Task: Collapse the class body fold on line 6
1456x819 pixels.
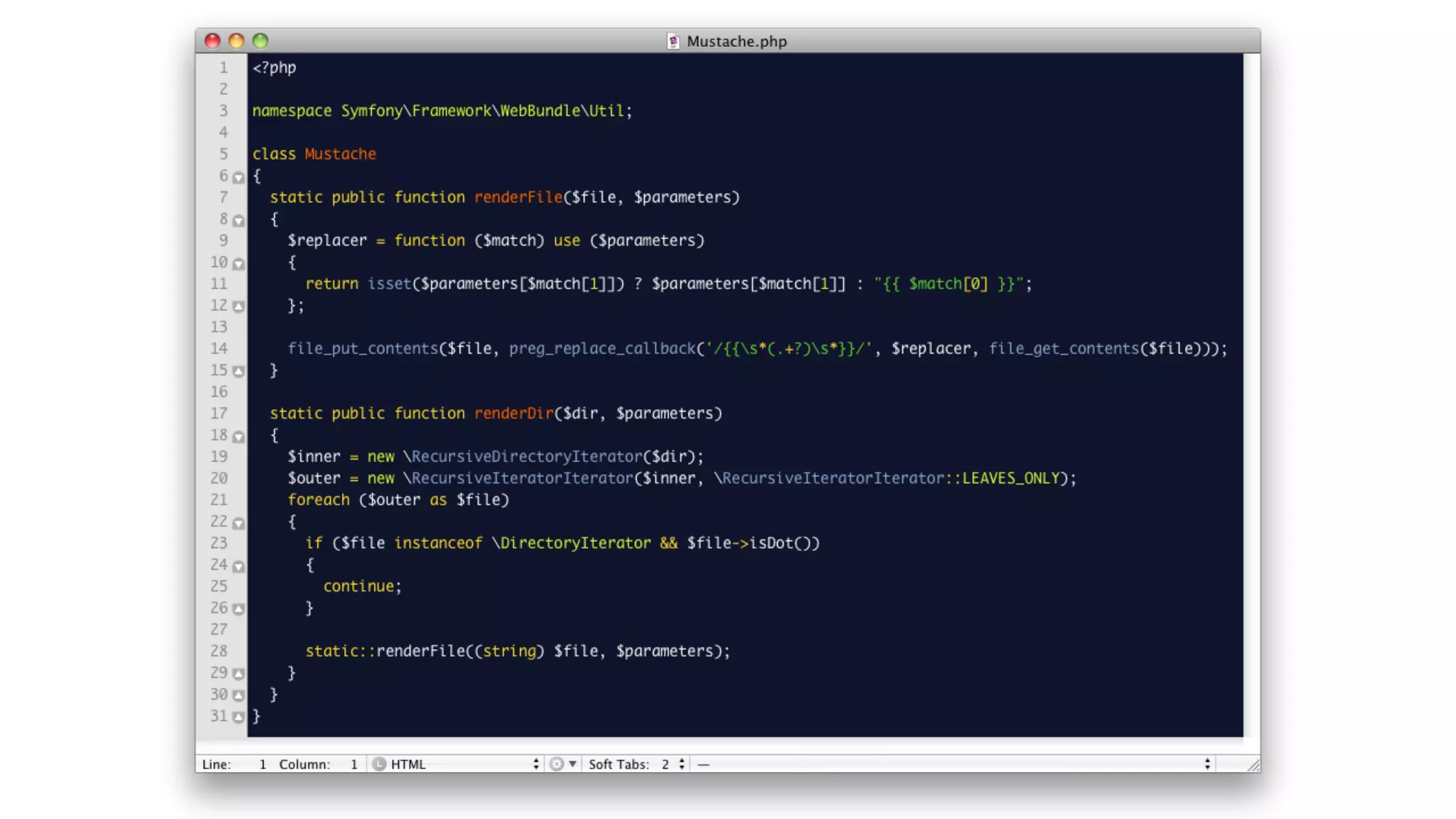Action: 239,177
